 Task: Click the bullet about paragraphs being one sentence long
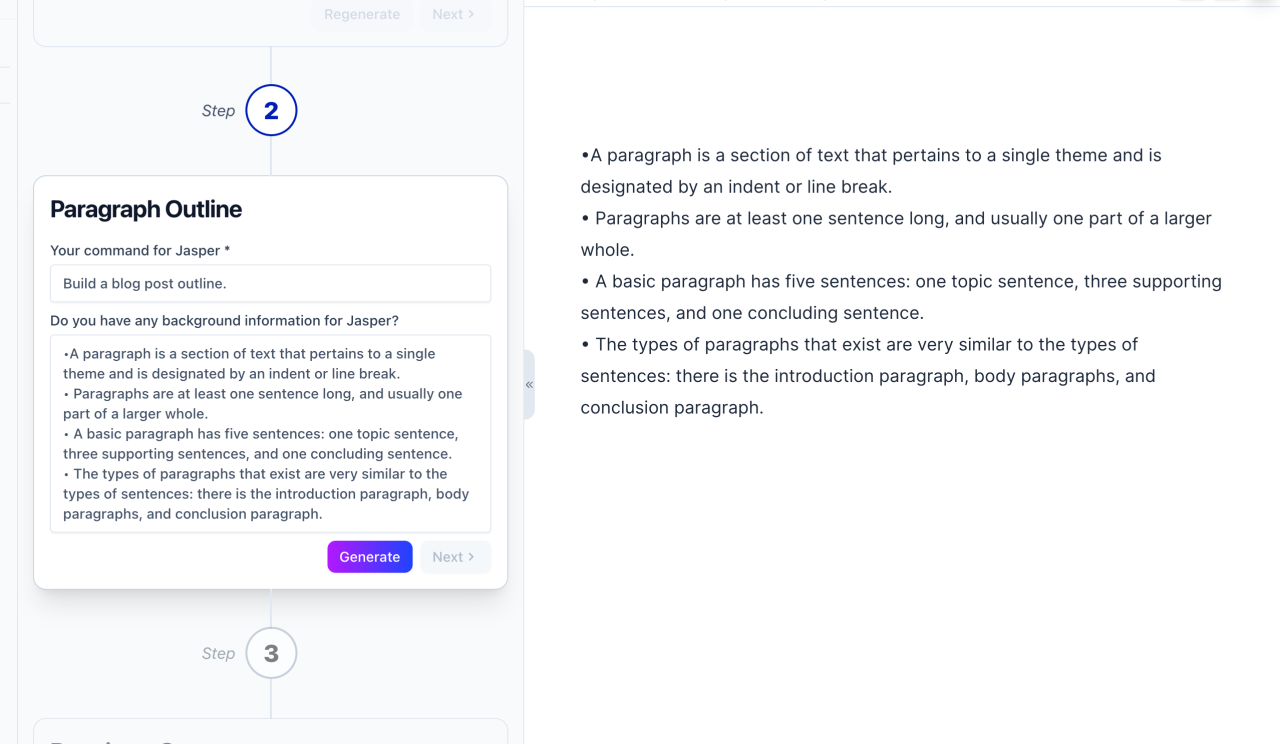pyautogui.click(x=895, y=233)
